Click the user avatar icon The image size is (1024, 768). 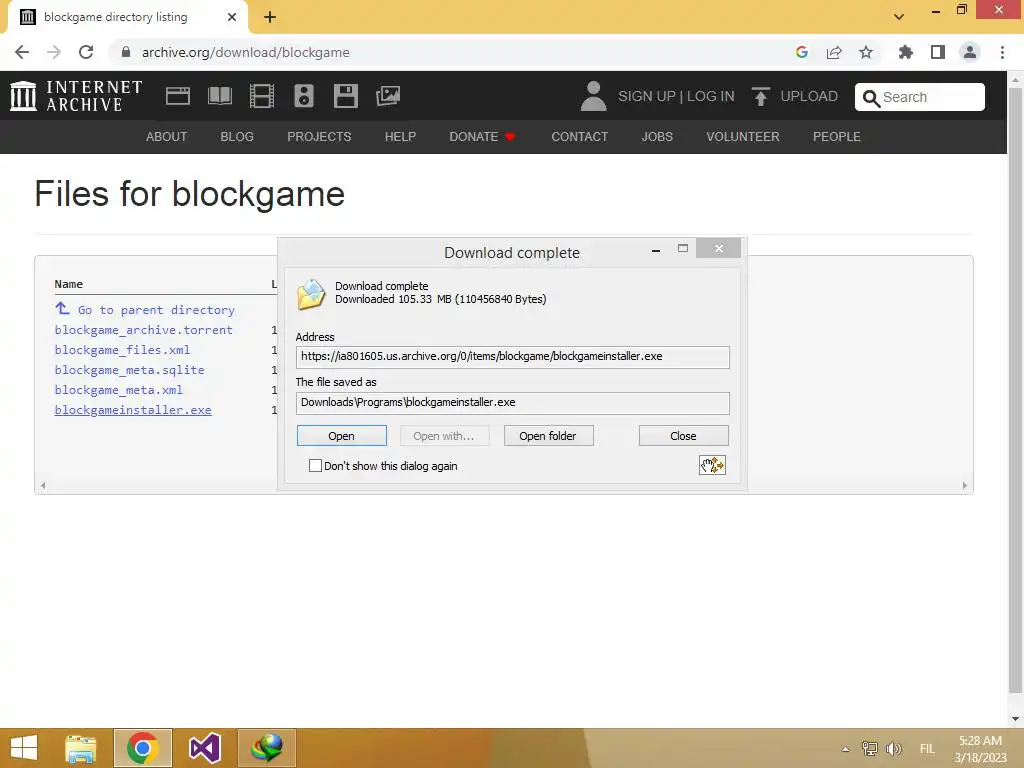tap(593, 96)
